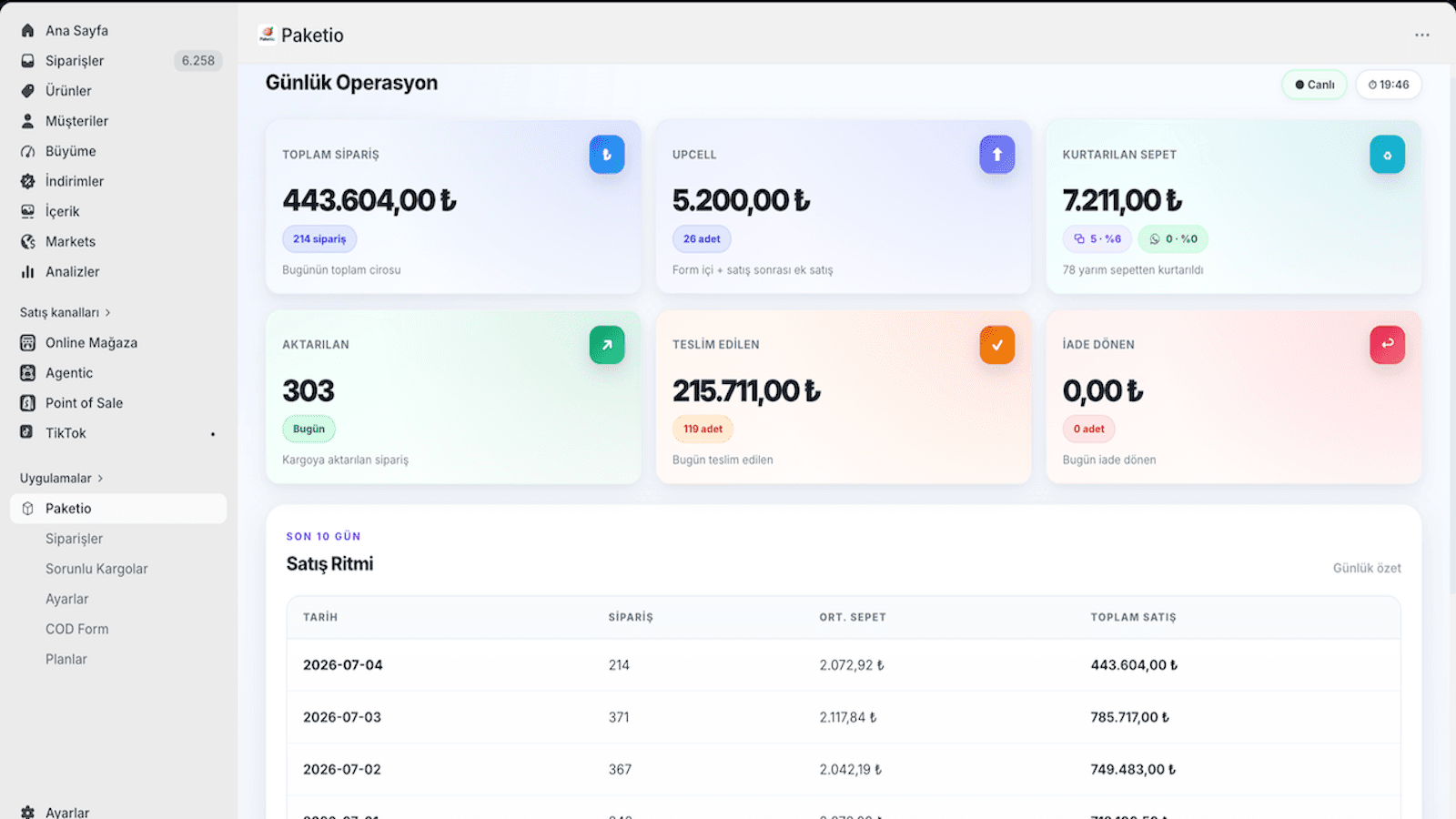
Task: Click the blue lira icon on Toplam Sipariş card
Action: pos(607,155)
